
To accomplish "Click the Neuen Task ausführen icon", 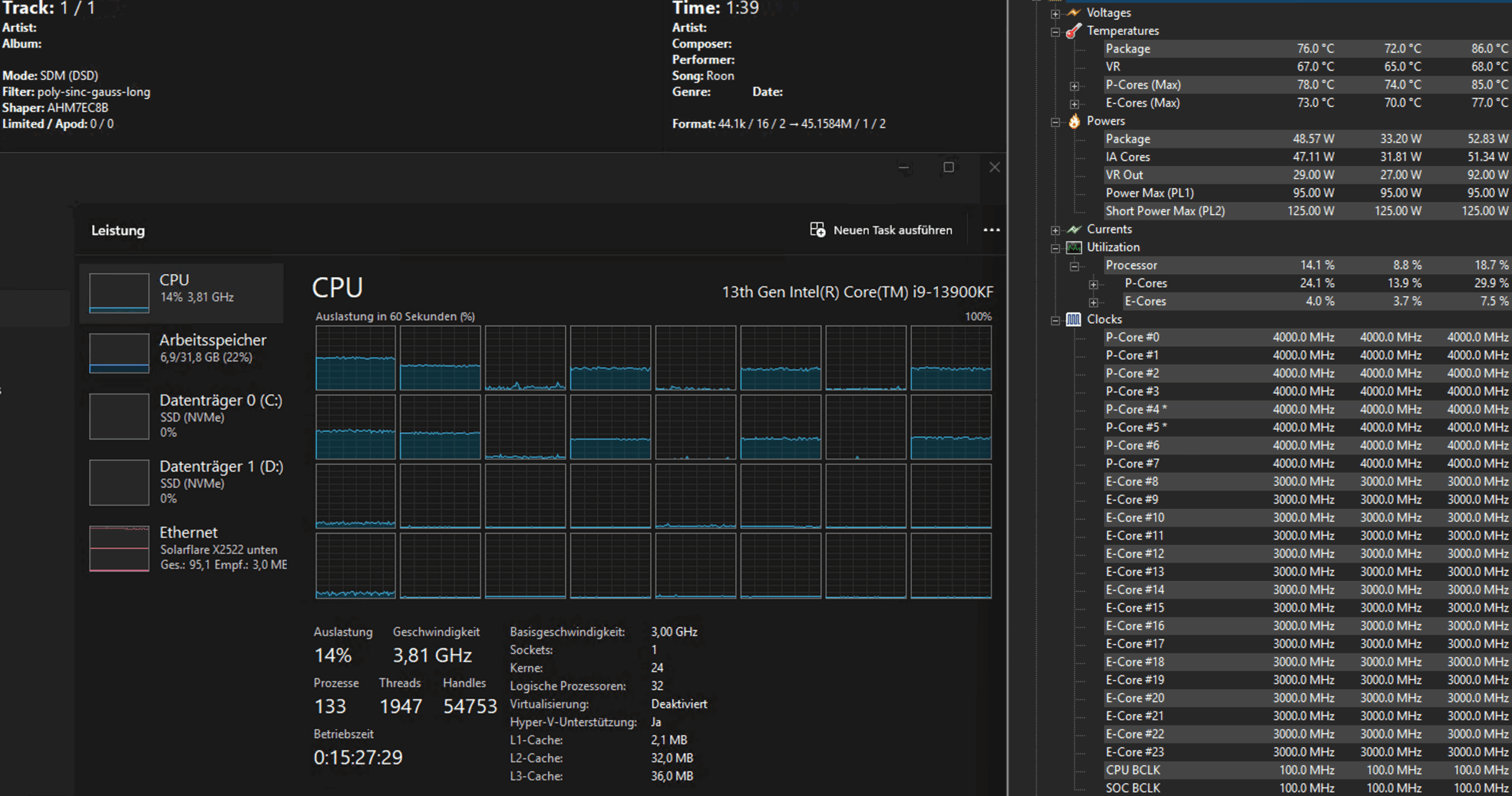I will pos(817,230).
